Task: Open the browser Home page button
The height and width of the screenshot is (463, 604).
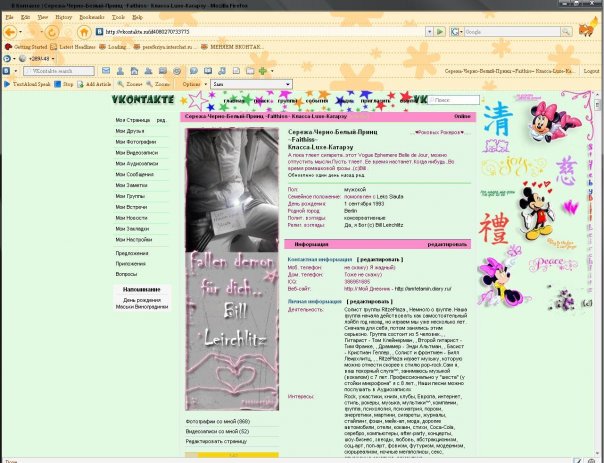Action: [x=84, y=32]
